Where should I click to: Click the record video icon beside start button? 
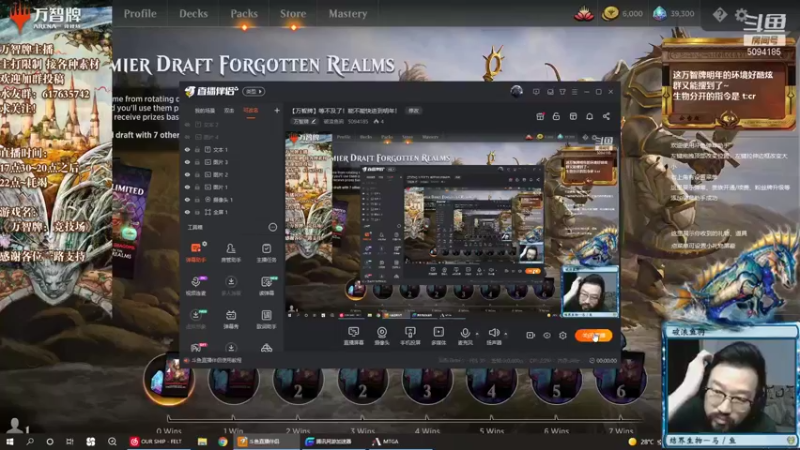click(x=530, y=335)
